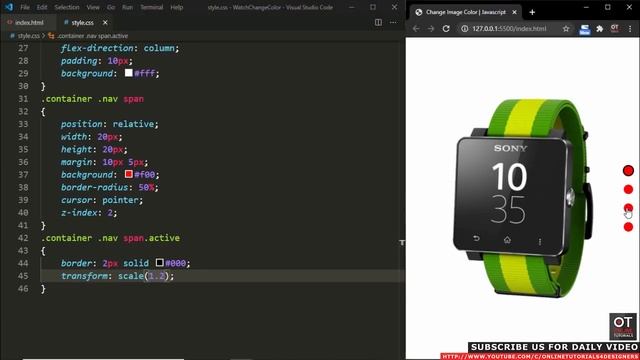Click the second red color dot
Image resolution: width=640 pixels, height=360 pixels.
click(x=628, y=189)
